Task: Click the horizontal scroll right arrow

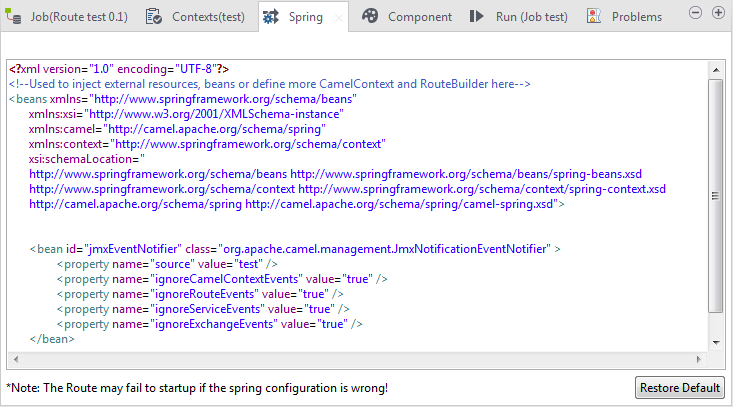Action: pyautogui.click(x=700, y=358)
